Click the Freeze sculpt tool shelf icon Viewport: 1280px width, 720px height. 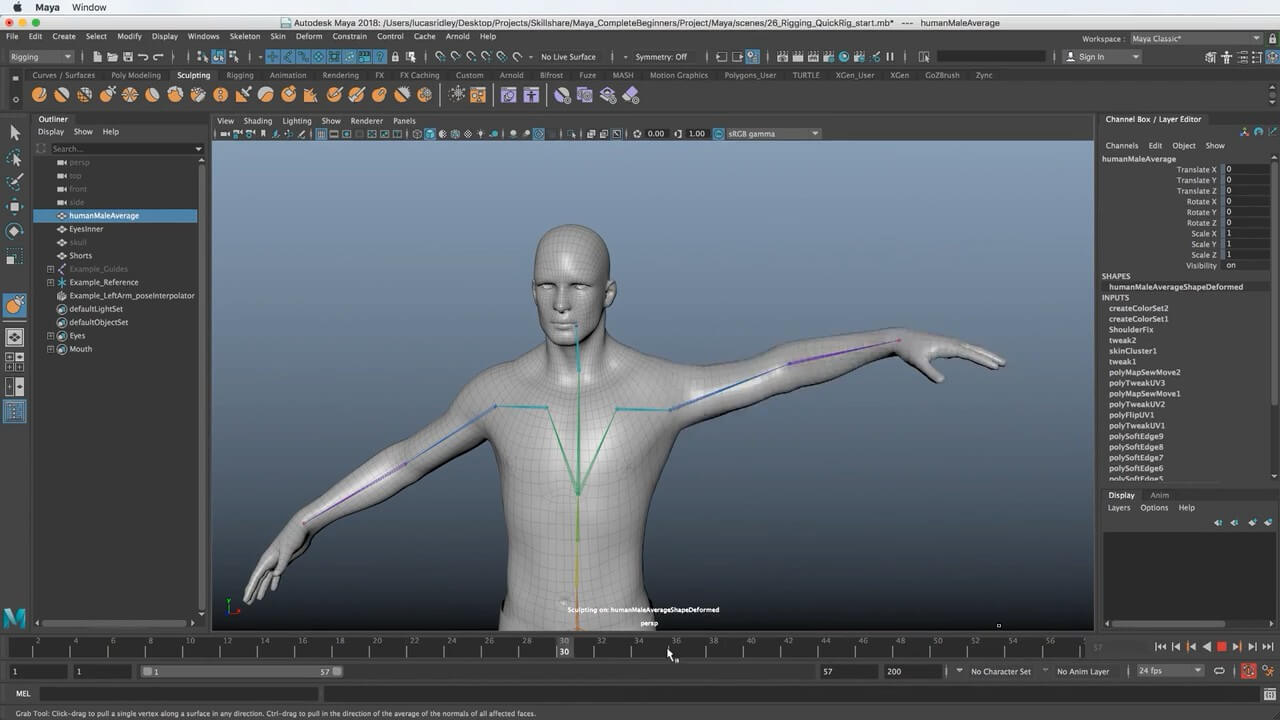[x=424, y=95]
